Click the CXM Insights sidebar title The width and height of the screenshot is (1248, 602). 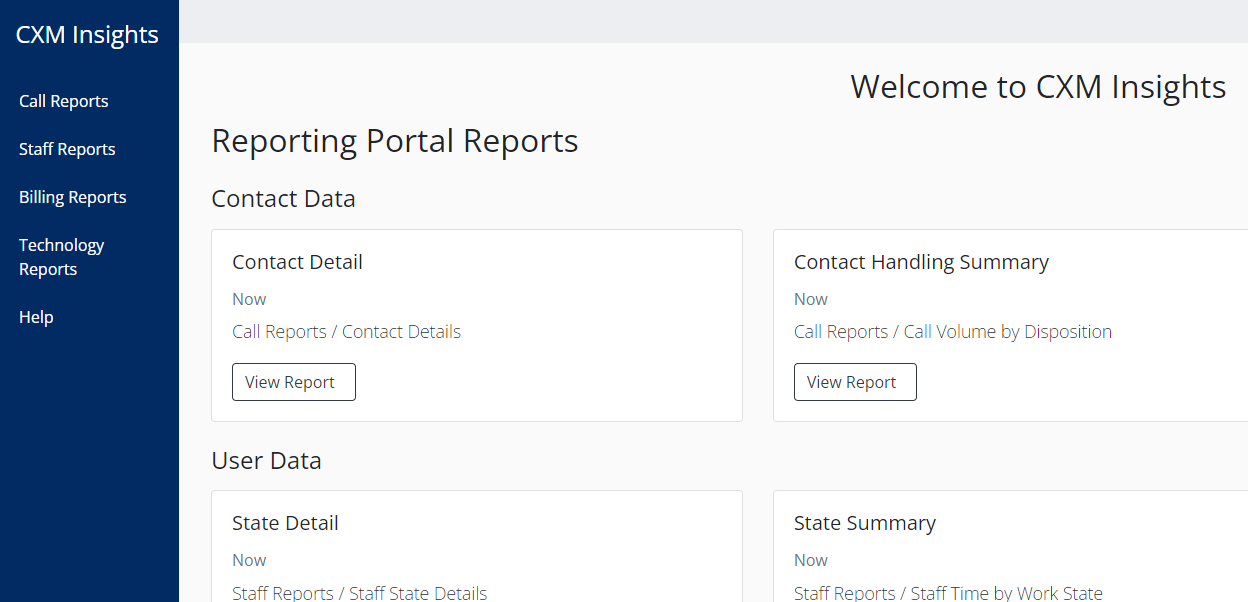(87, 35)
